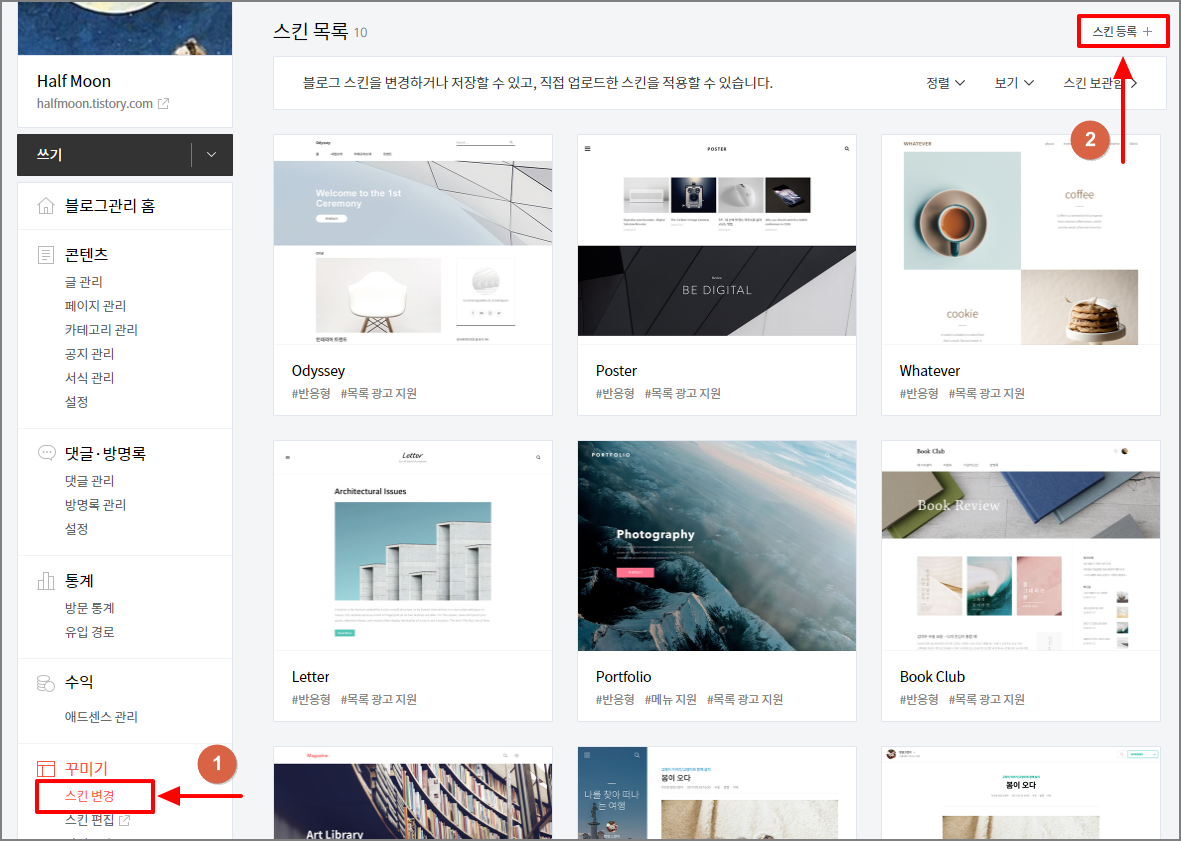This screenshot has height=841, width=1181.
Task: Click the plus icon in 스킨 등록
Action: click(x=1148, y=32)
